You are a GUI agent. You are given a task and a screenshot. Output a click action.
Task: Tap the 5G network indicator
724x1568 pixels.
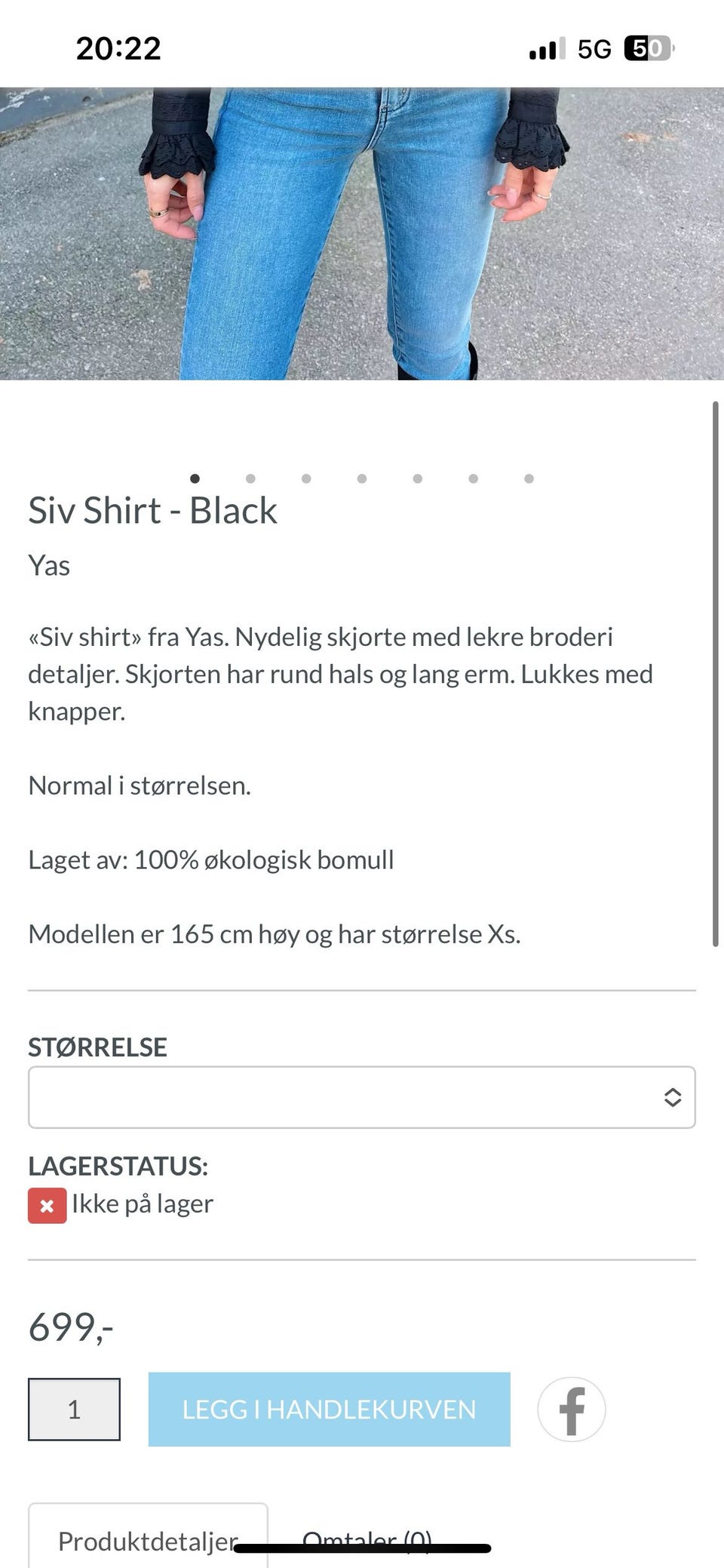pos(594,50)
